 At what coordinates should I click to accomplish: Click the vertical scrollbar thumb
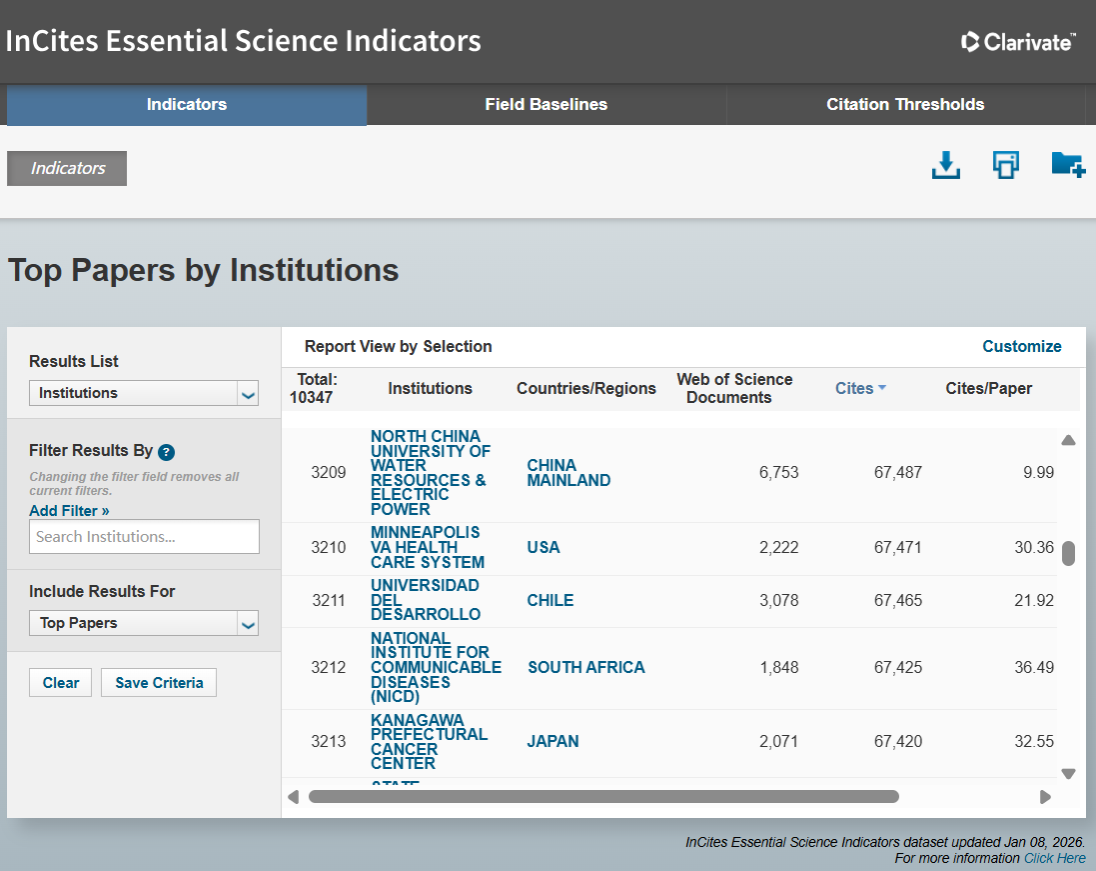(x=1068, y=553)
